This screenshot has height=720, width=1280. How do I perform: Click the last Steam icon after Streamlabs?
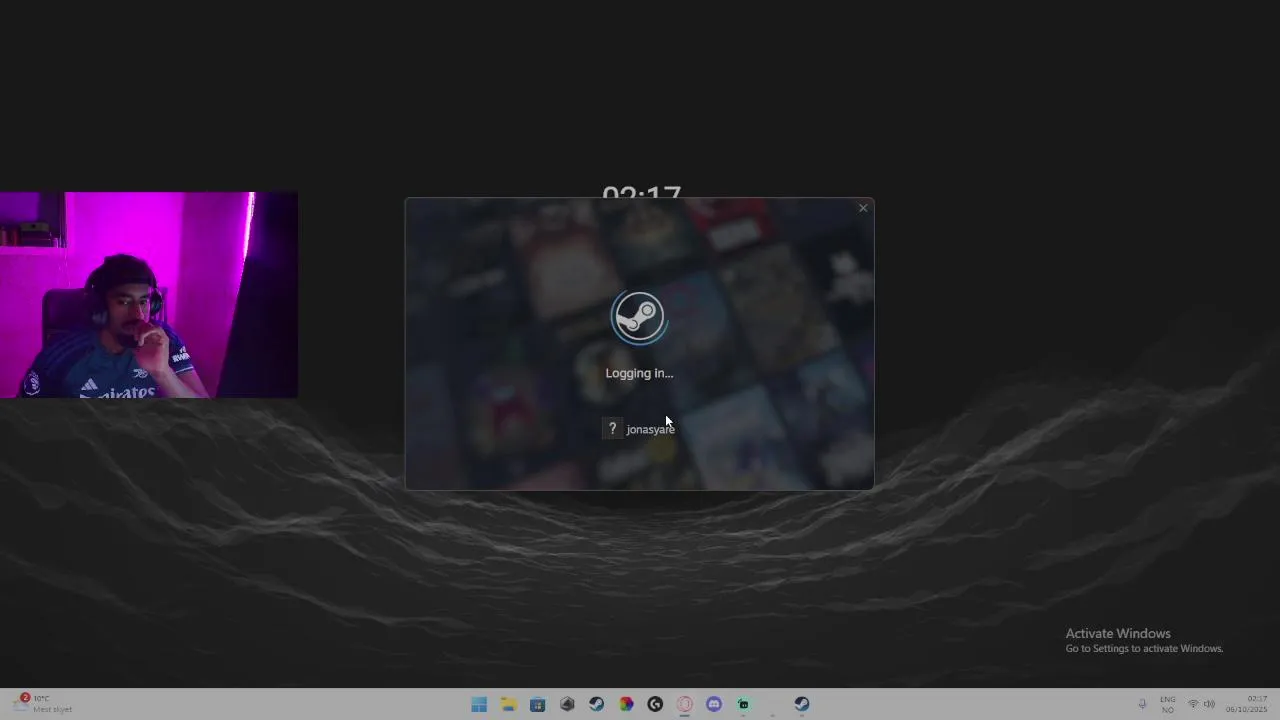point(802,704)
